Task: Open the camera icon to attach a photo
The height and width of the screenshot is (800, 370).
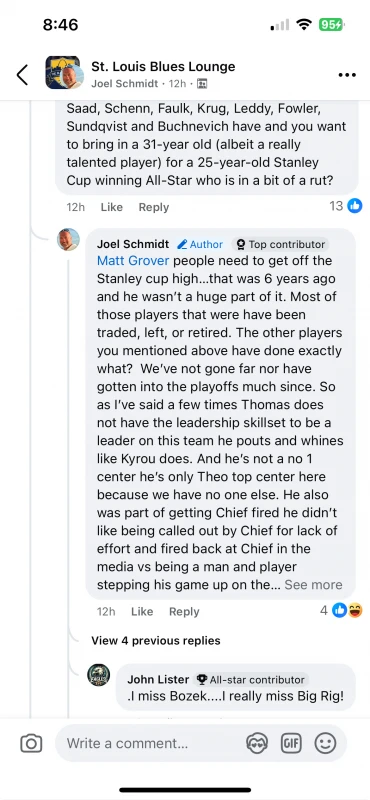Action: tap(31, 743)
